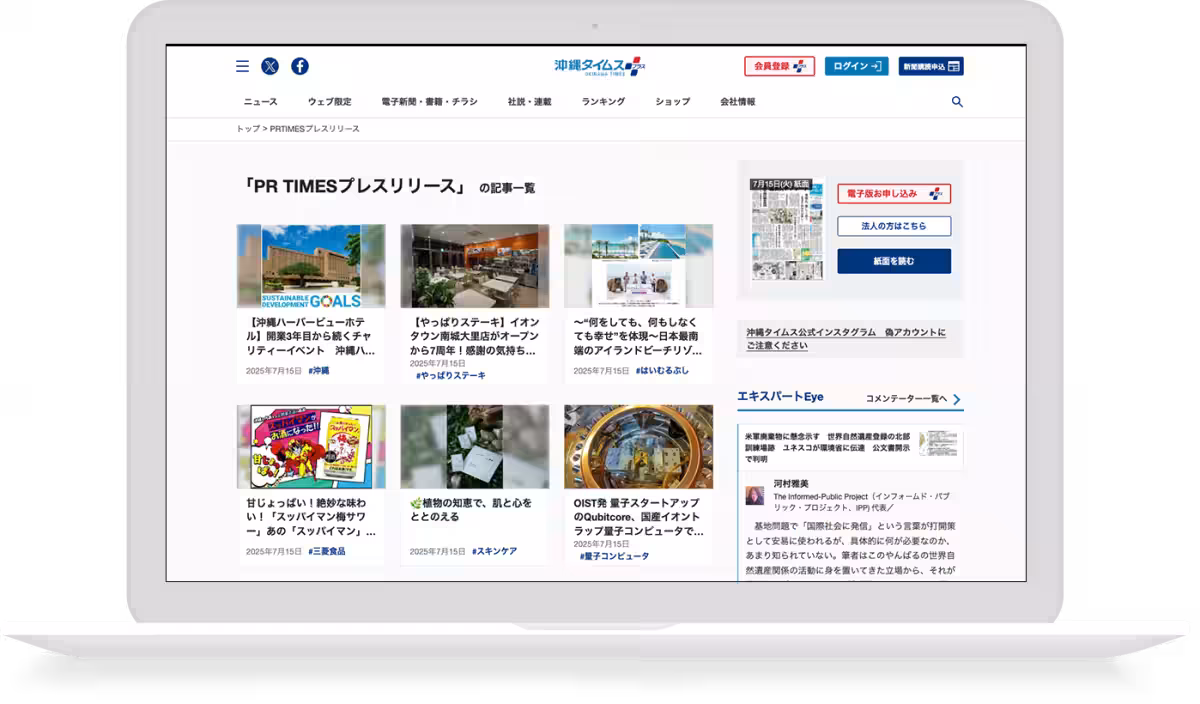Screen dimensions: 1200x704
Task: Click 電子版お申し込み button
Action: [x=894, y=194]
